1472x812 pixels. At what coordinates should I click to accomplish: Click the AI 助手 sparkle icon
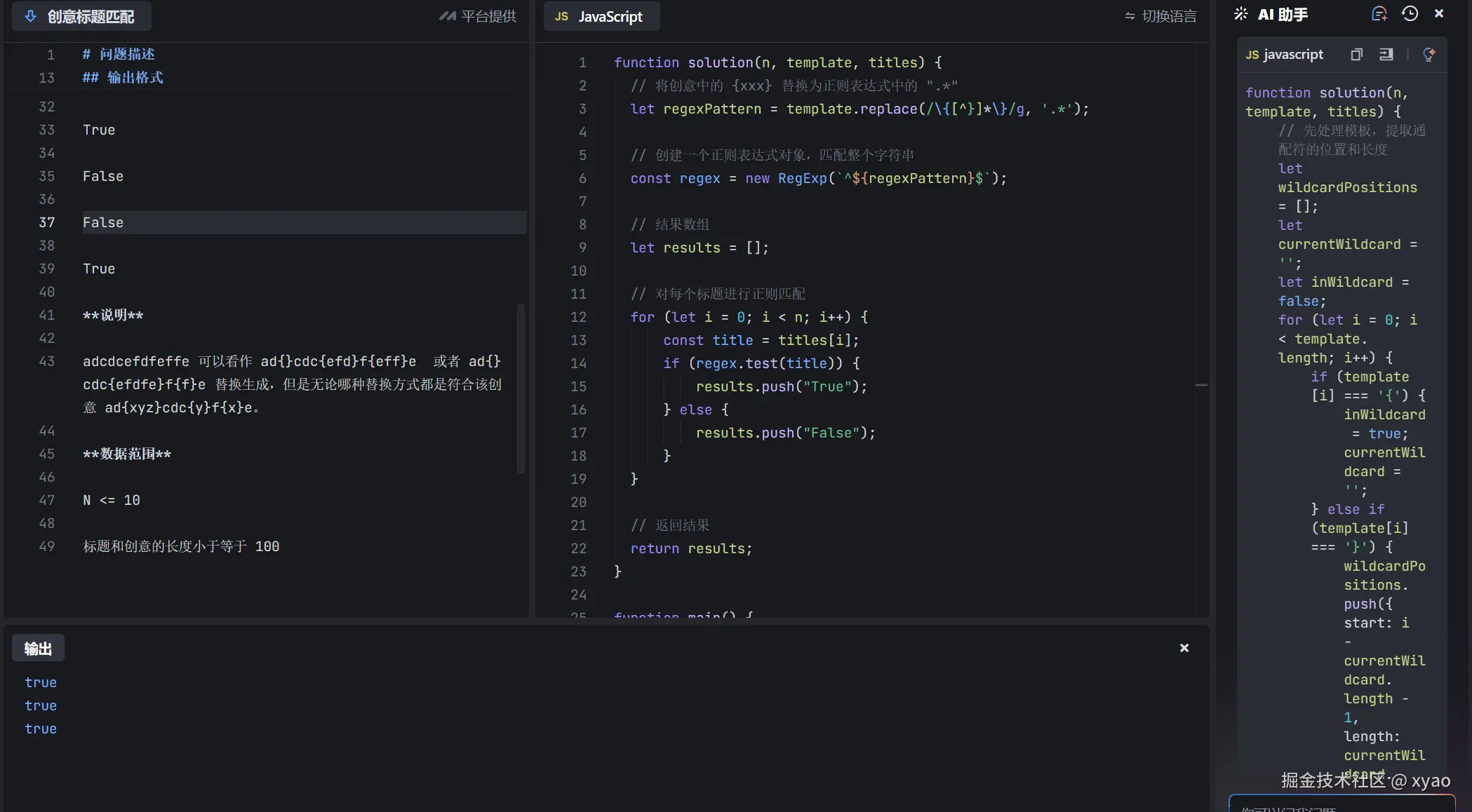(x=1241, y=14)
